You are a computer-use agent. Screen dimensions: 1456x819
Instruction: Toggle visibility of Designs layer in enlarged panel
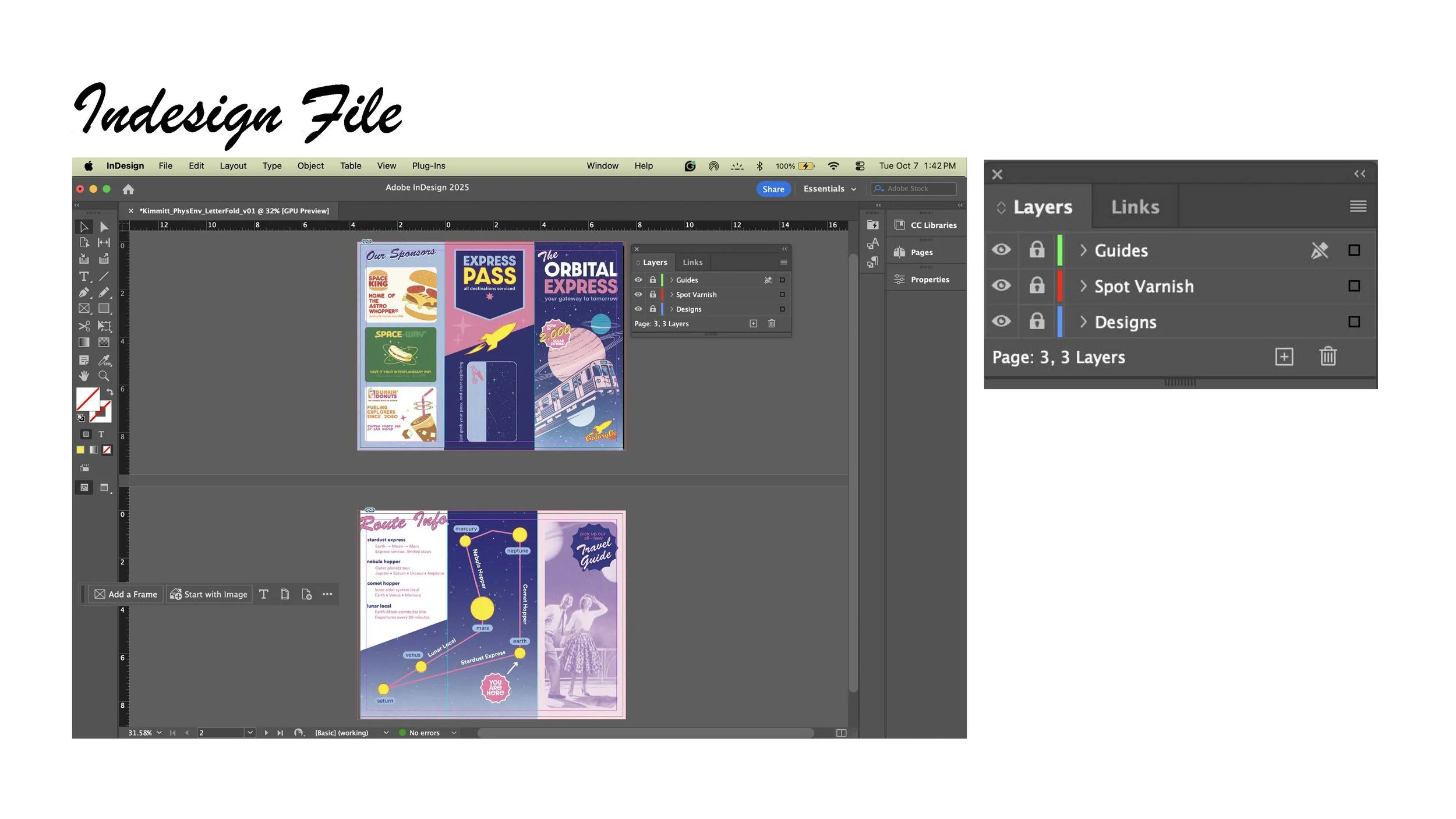(x=1001, y=321)
